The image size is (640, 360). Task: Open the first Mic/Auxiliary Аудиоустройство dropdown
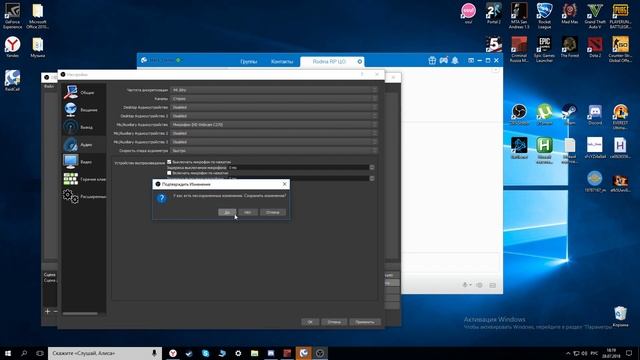(273, 124)
